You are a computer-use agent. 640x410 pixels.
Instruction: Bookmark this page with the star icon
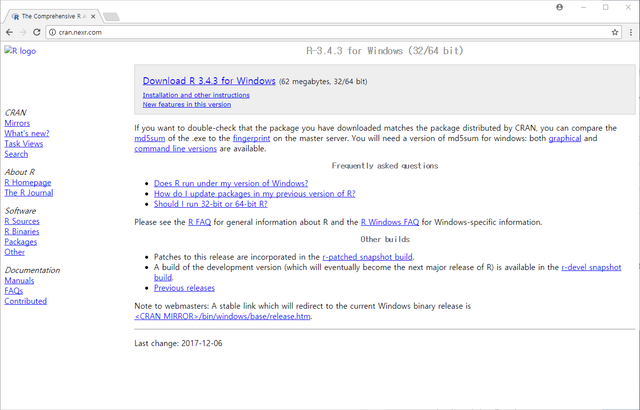click(615, 32)
